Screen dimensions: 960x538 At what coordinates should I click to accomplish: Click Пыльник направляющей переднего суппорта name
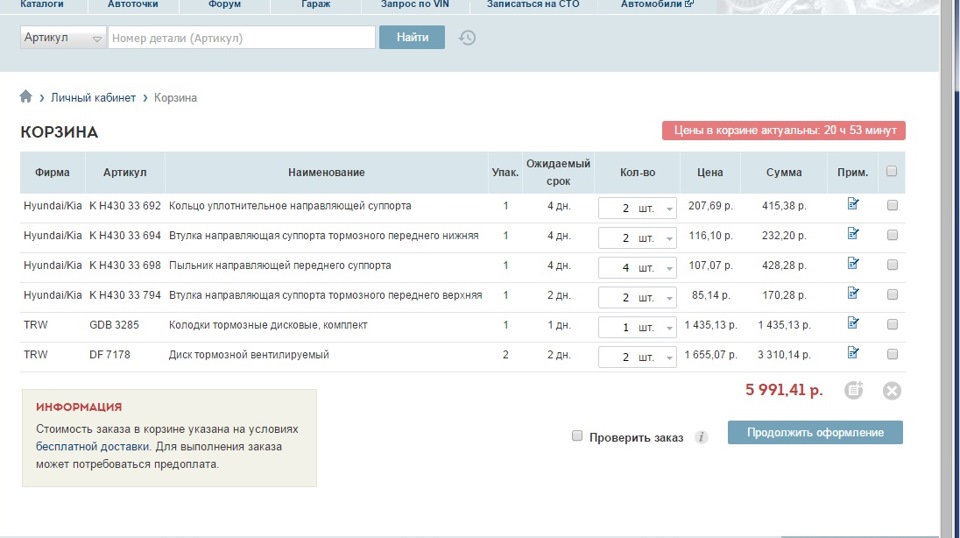(280, 266)
